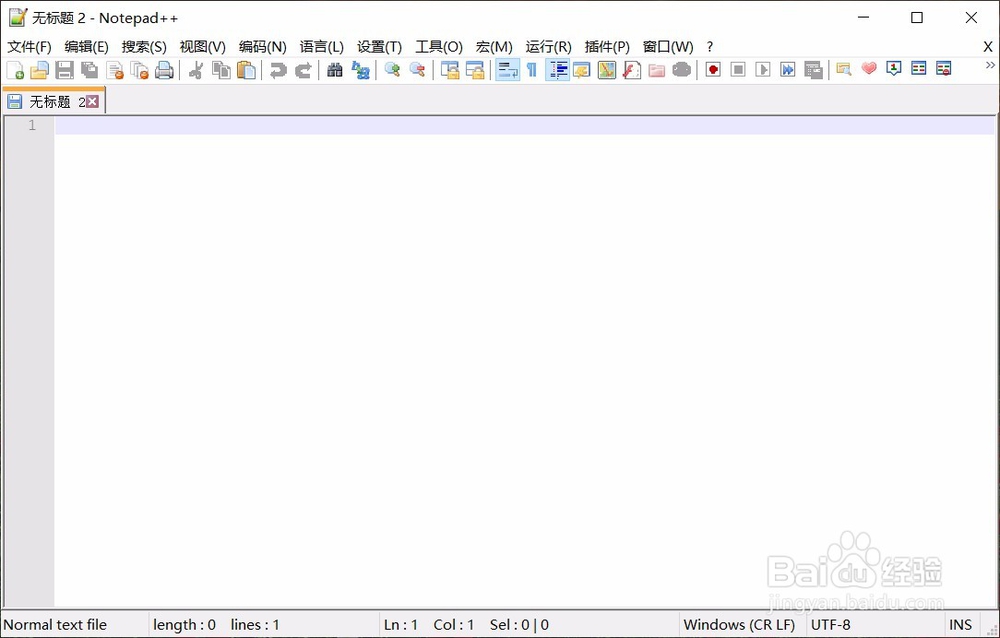Click the Zoom In magnifier icon
Screen dimensions: 1000x638
[x=392, y=70]
